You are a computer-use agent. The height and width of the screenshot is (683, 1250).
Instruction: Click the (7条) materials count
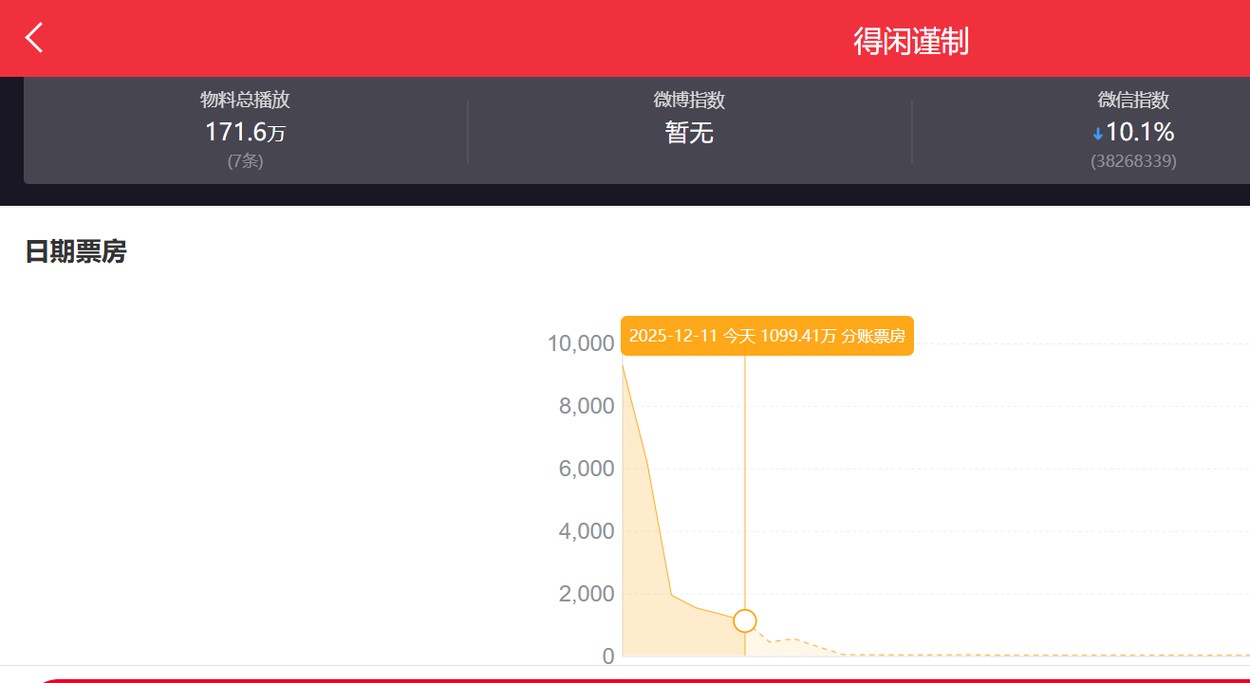pos(245,161)
